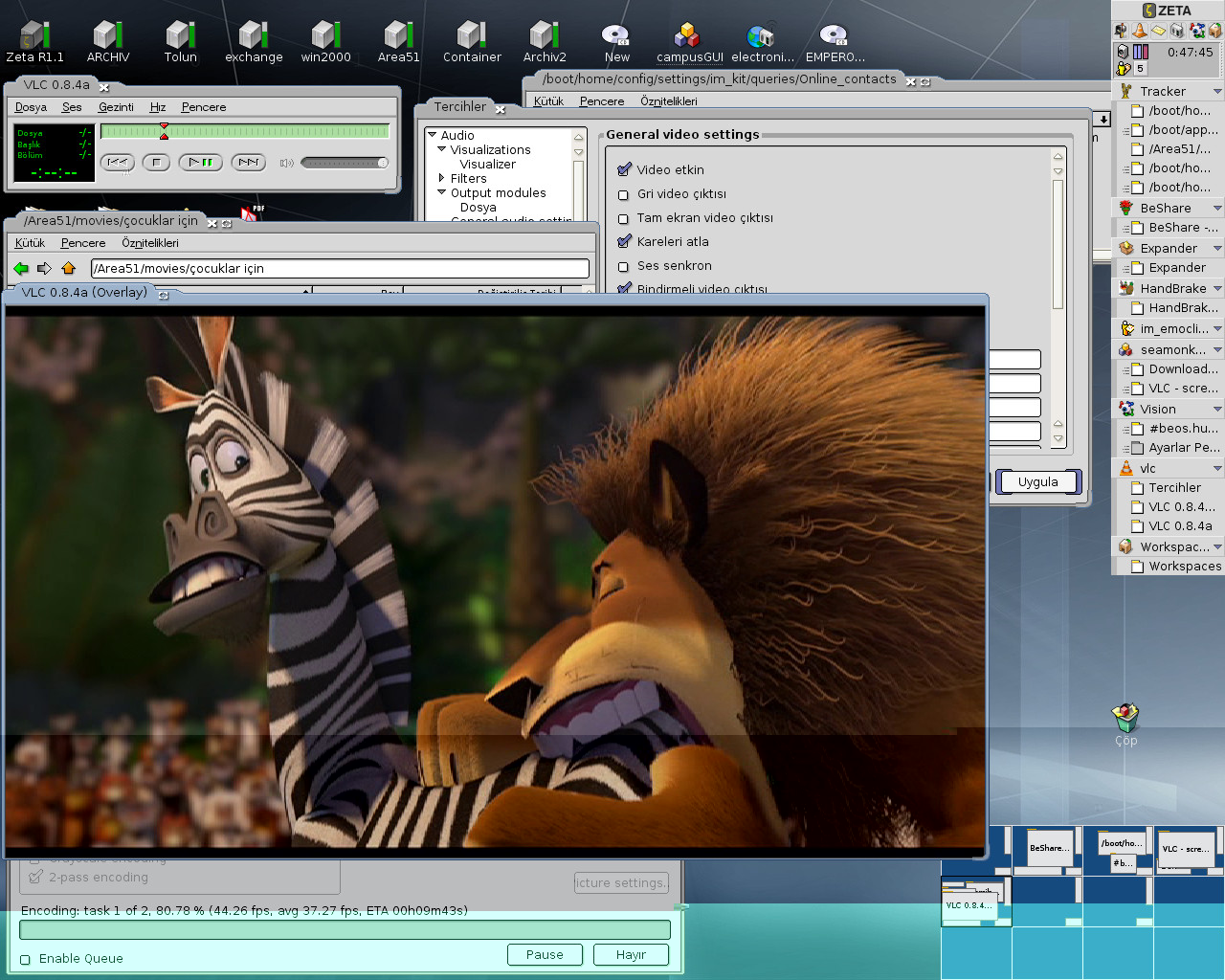The image size is (1225, 980).
Task: Click the encoding progress bar
Action: 345,929
